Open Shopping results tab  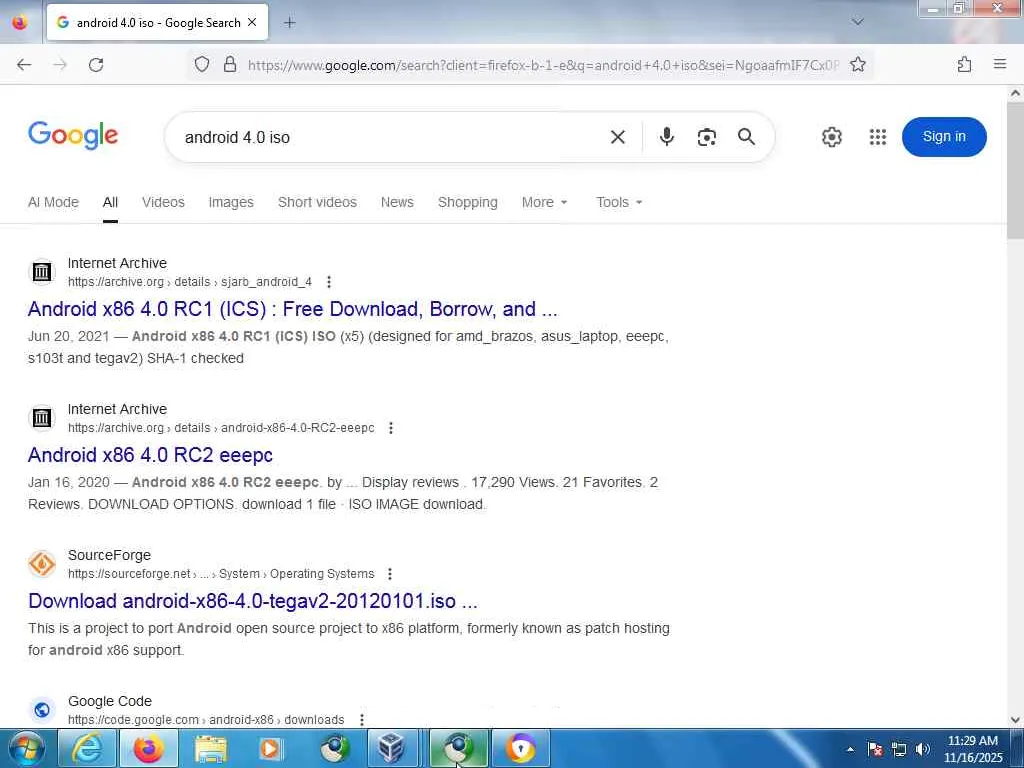pyautogui.click(x=468, y=202)
